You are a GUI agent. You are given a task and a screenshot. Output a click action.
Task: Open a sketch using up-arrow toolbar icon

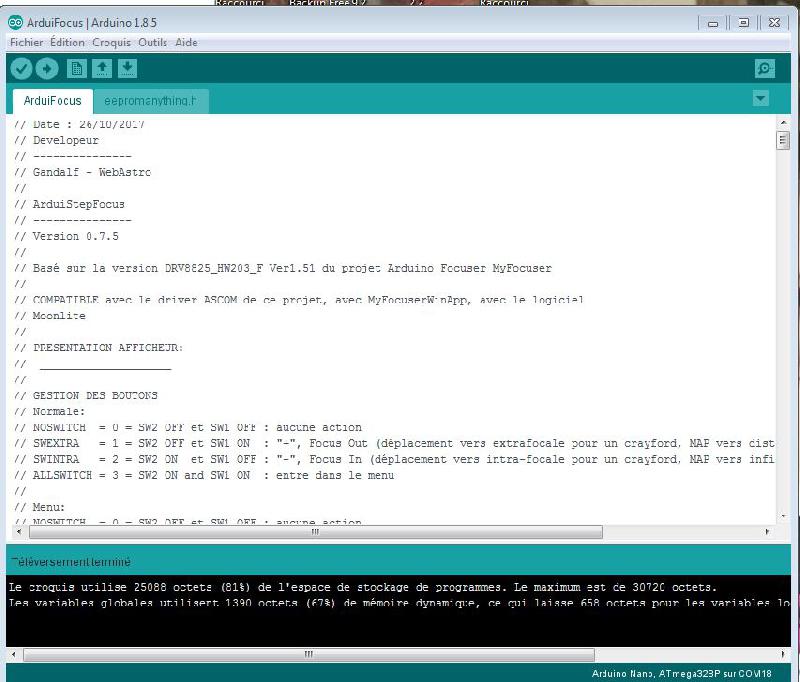[x=102, y=68]
